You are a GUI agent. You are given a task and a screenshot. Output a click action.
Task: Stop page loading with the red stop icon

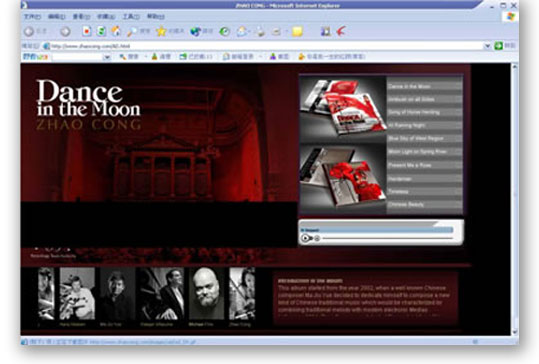click(86, 32)
